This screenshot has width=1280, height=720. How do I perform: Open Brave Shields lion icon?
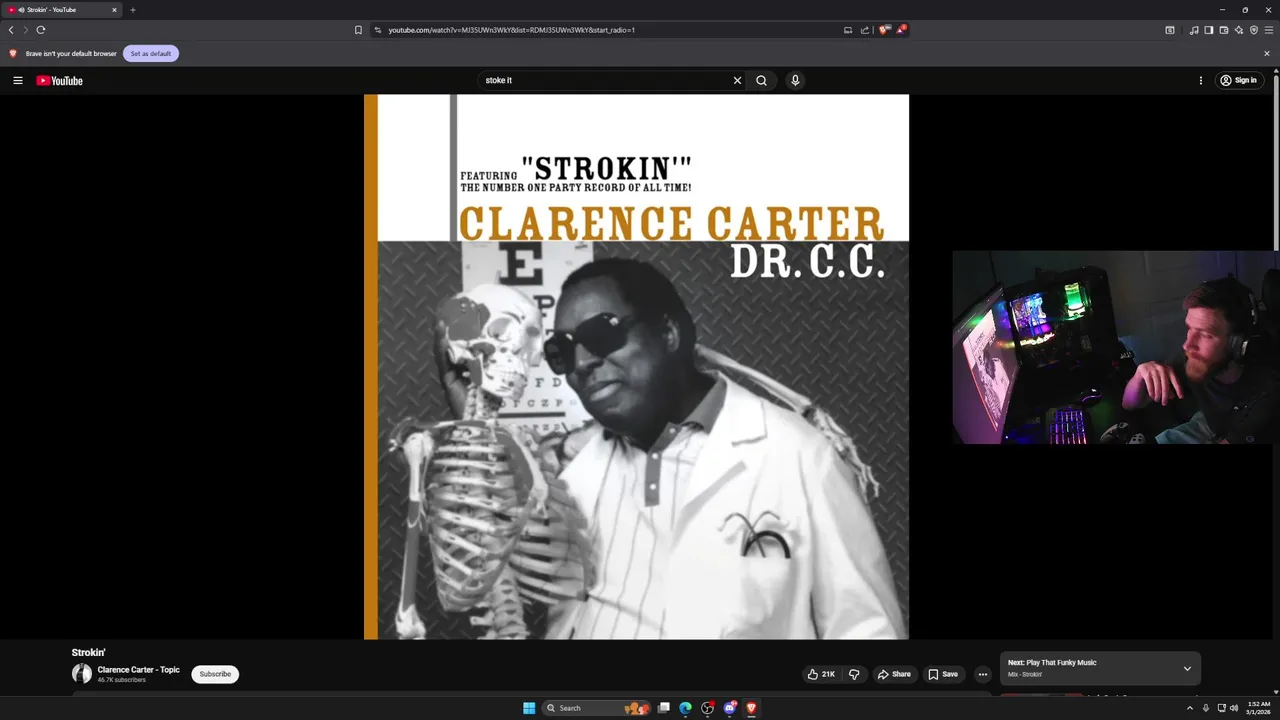[884, 30]
